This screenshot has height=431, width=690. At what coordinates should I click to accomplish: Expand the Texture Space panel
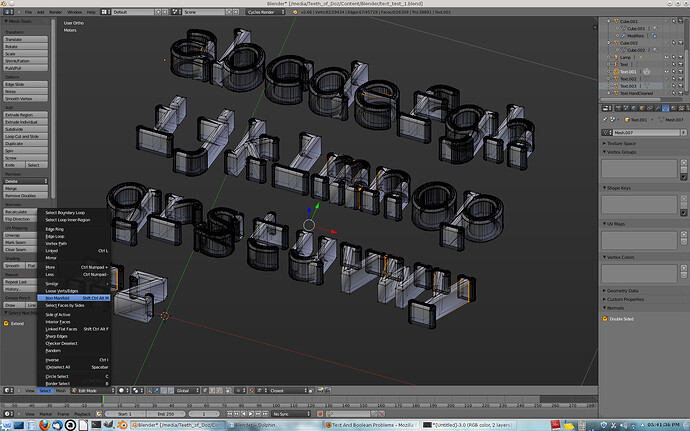(x=621, y=144)
